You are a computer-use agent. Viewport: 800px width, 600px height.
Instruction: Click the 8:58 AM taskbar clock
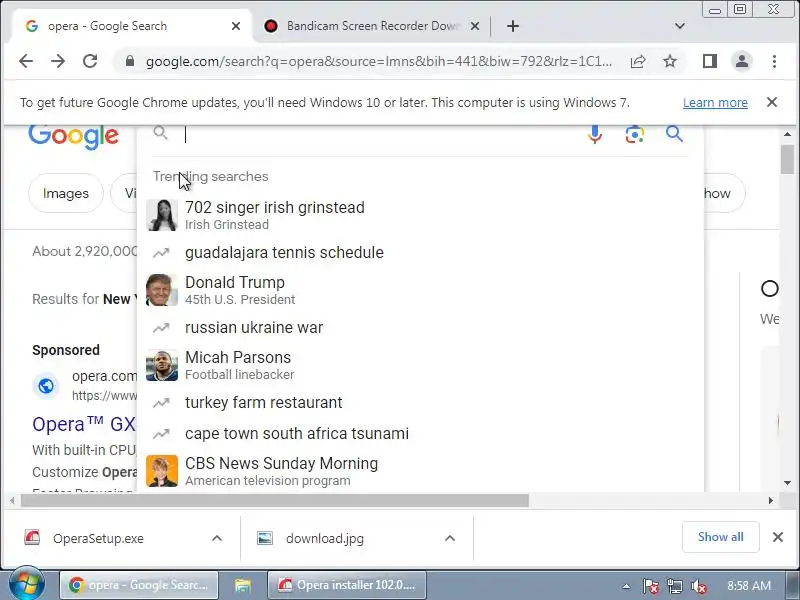749,586
